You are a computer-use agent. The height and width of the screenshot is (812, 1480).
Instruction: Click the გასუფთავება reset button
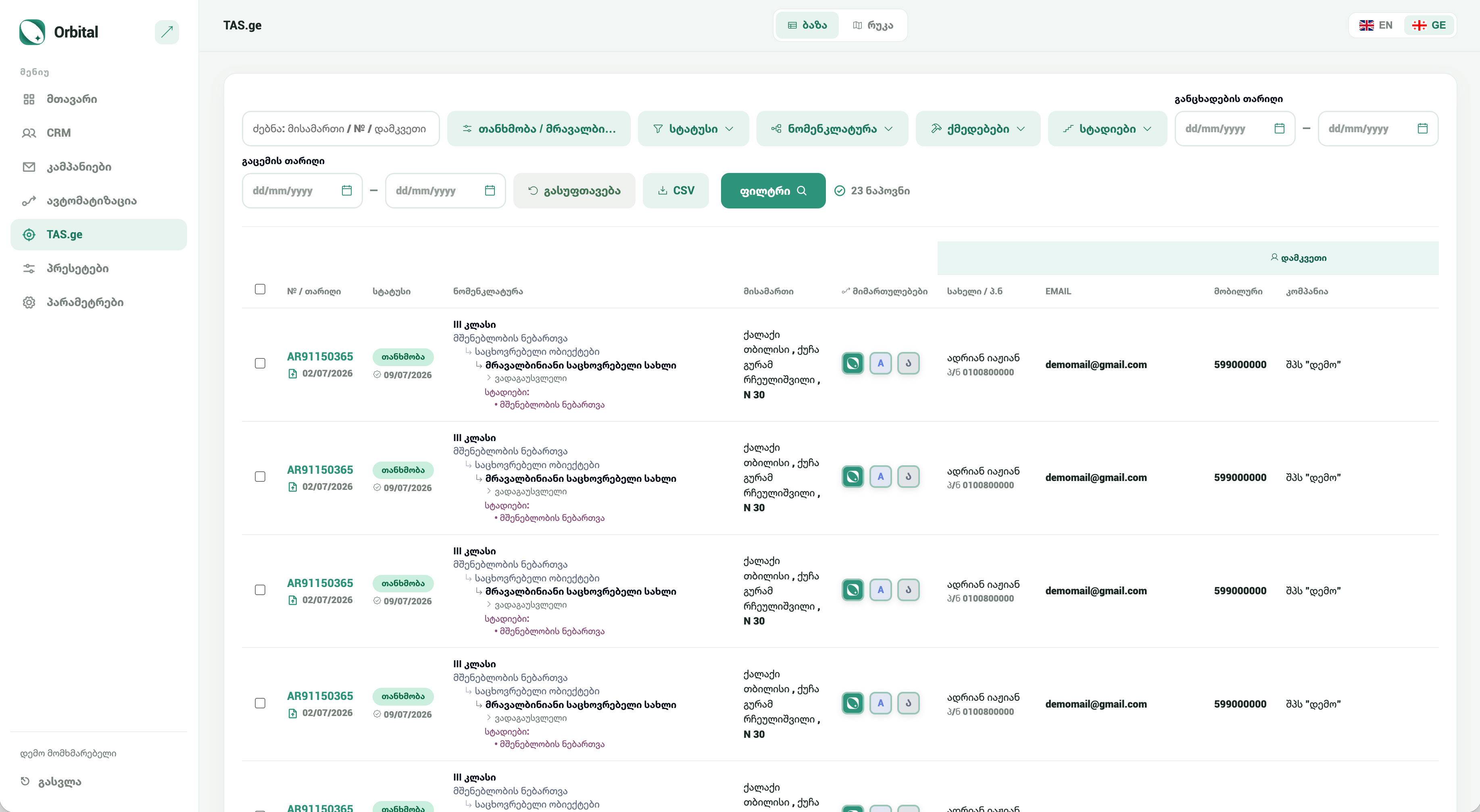click(x=574, y=191)
